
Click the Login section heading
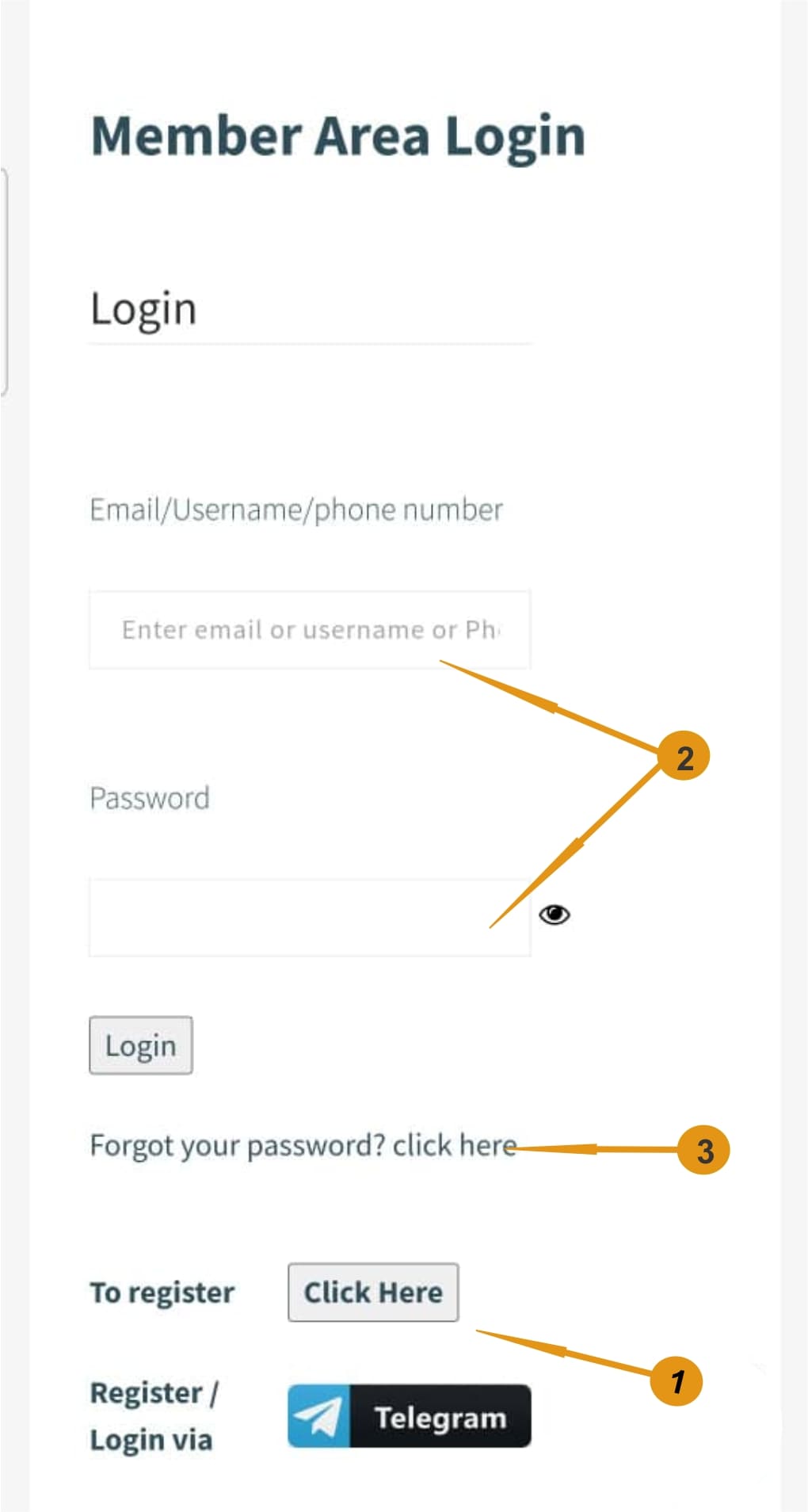coord(143,309)
